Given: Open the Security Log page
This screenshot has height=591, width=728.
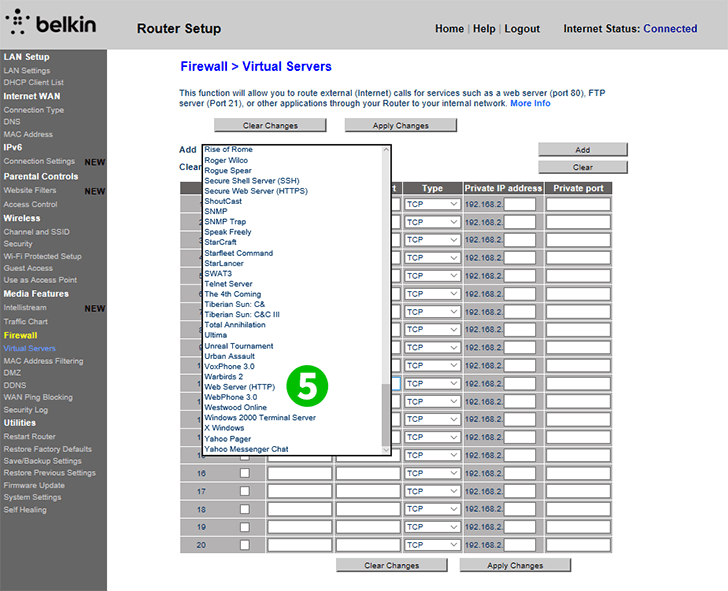Looking at the screenshot, I should click(x=26, y=410).
